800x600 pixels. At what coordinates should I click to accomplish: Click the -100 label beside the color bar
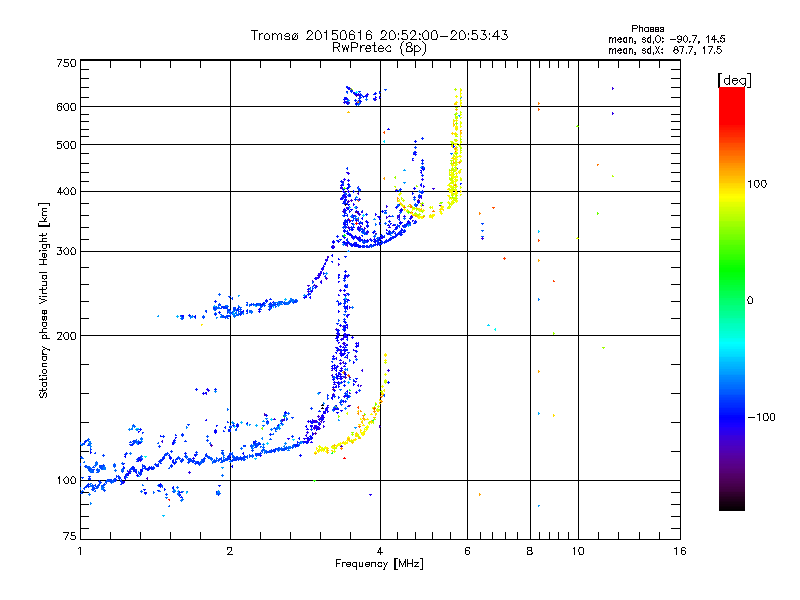[x=761, y=417]
